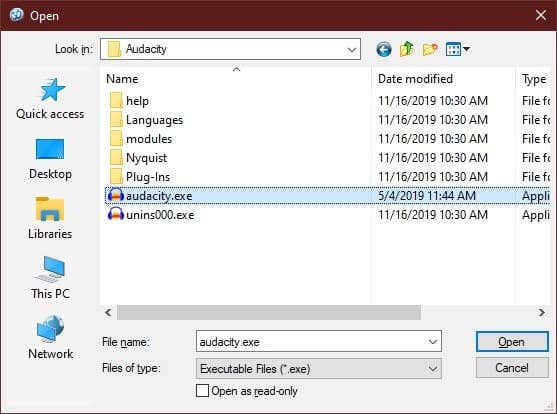Click audacity.exe date 5/4/2019 11:44 AM
Viewport: 557px width, 414px height.
pos(427,196)
